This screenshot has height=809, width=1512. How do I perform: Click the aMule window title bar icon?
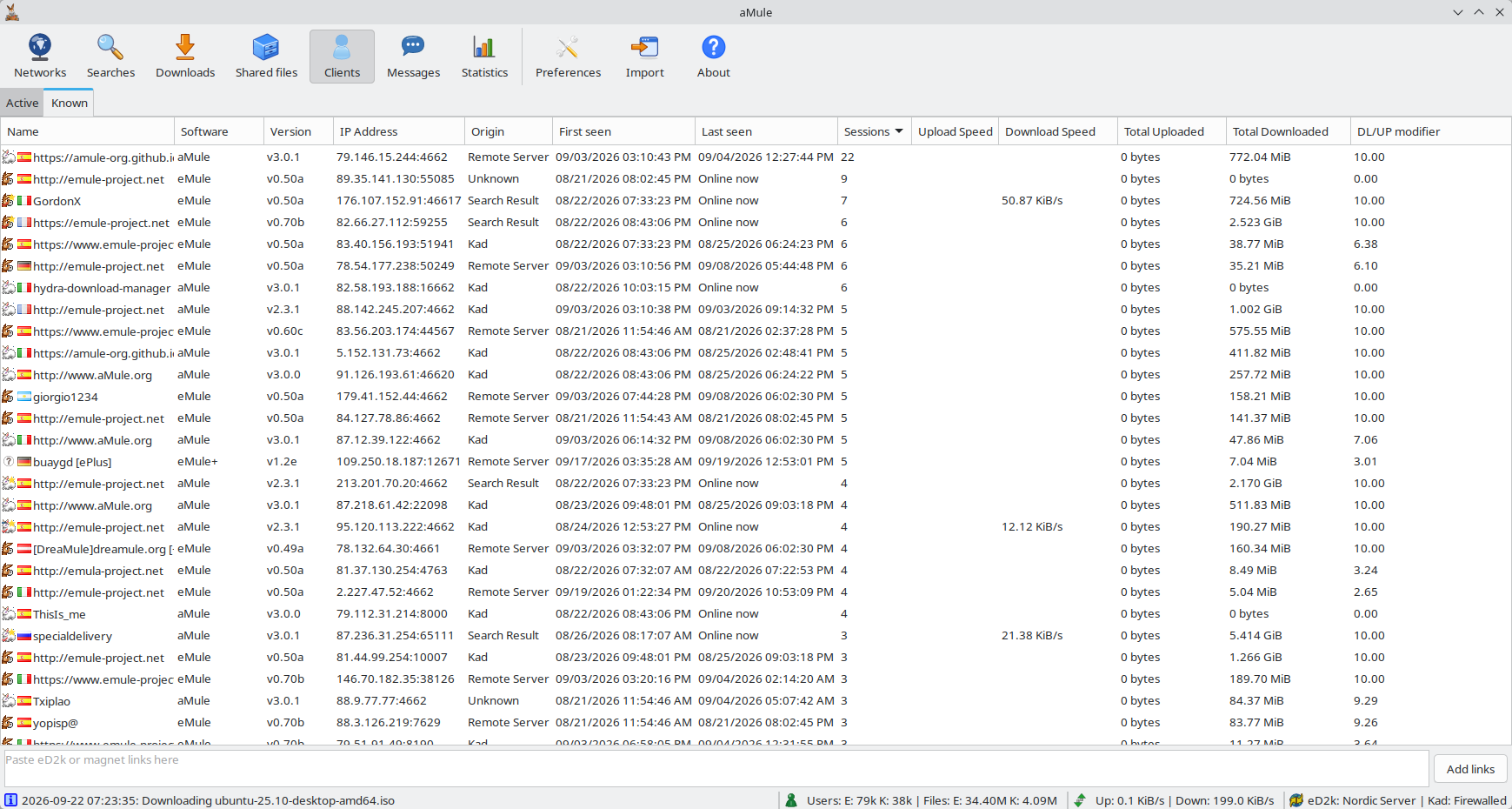pos(12,12)
